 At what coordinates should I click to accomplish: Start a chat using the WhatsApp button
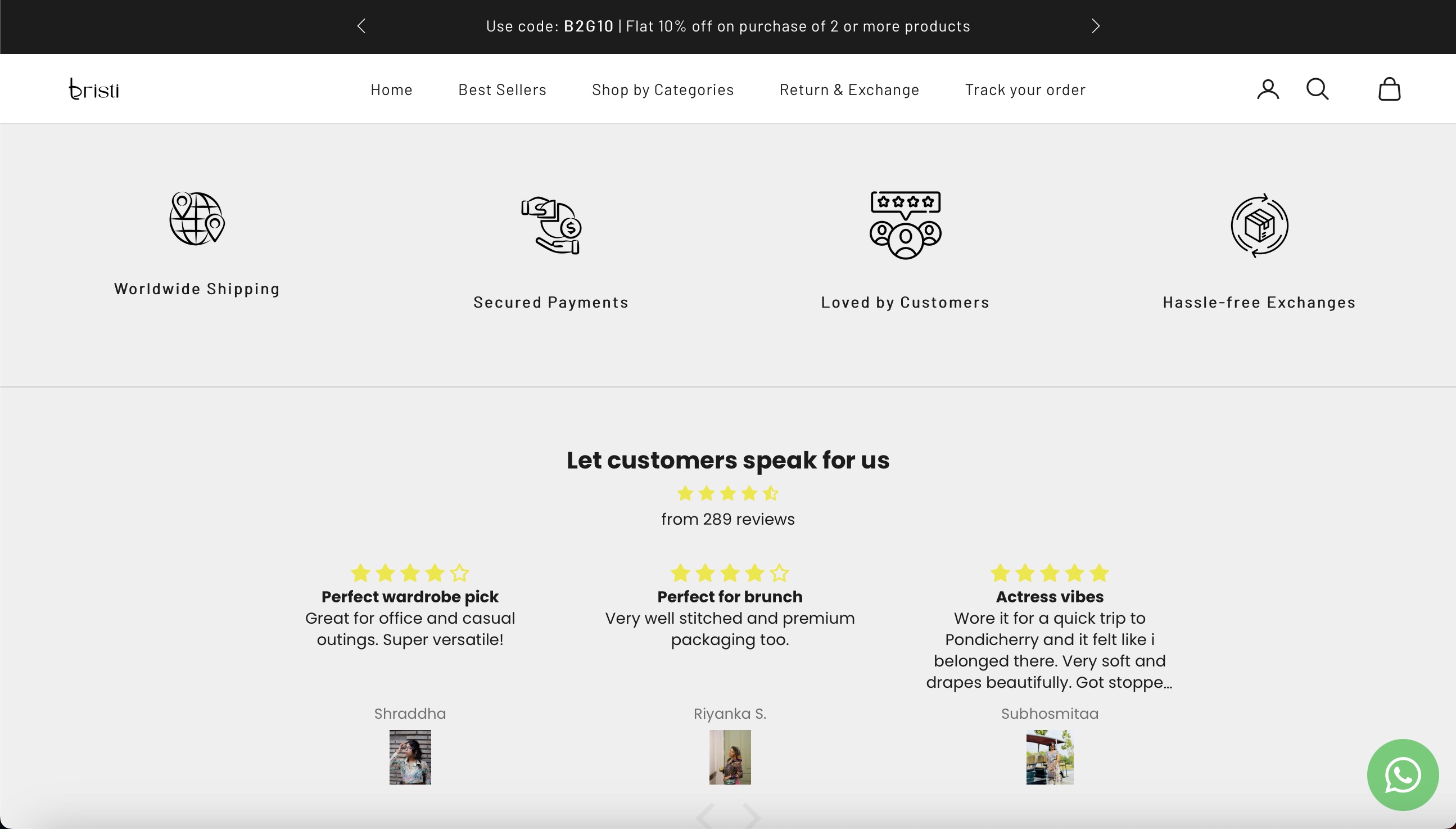[1403, 774]
